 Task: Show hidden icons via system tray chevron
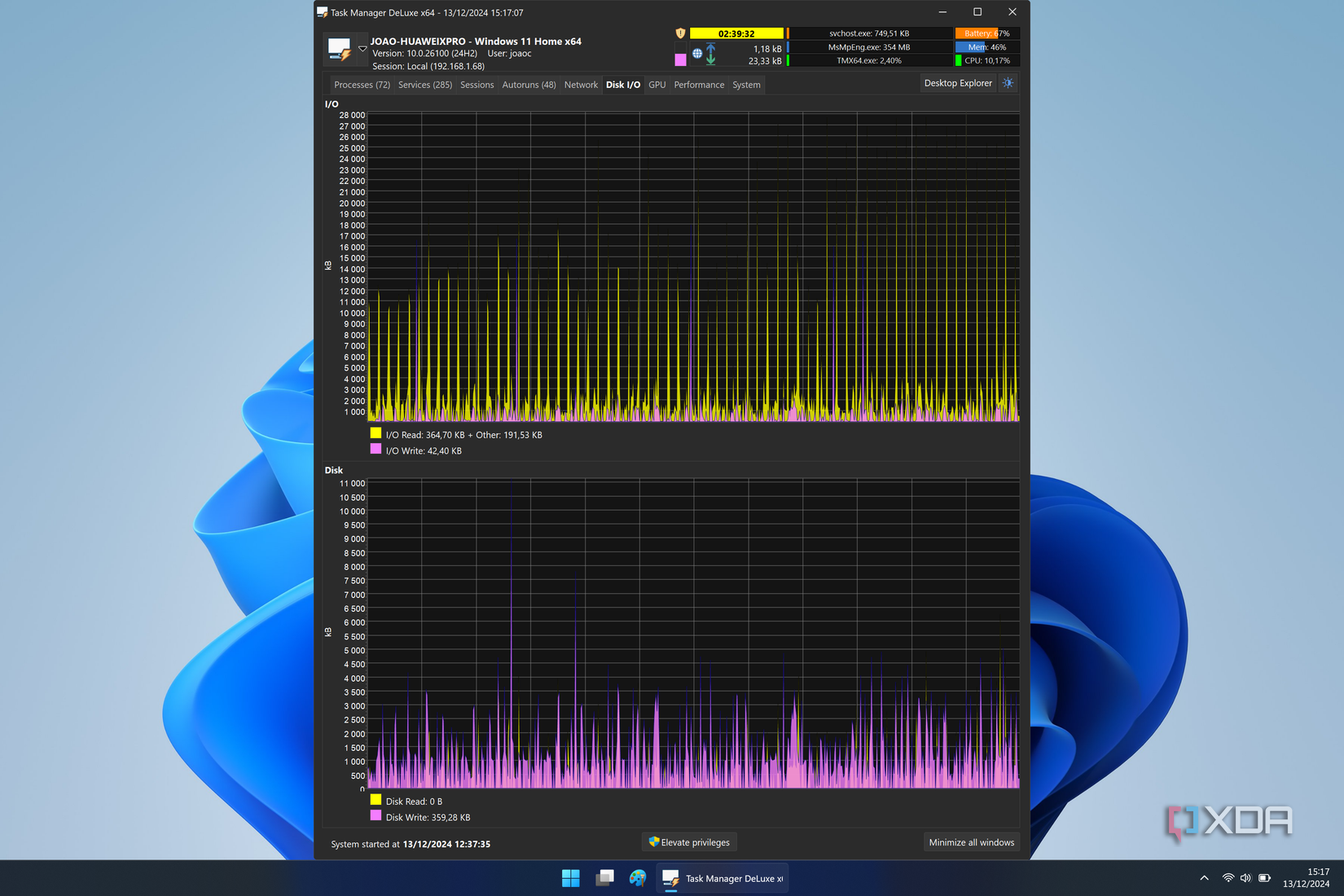(1204, 877)
